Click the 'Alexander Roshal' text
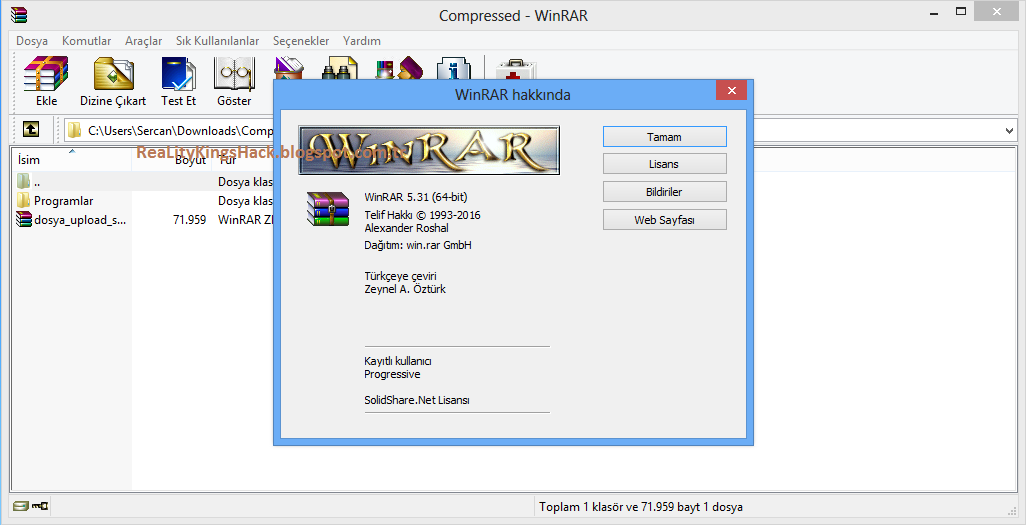 (406, 228)
